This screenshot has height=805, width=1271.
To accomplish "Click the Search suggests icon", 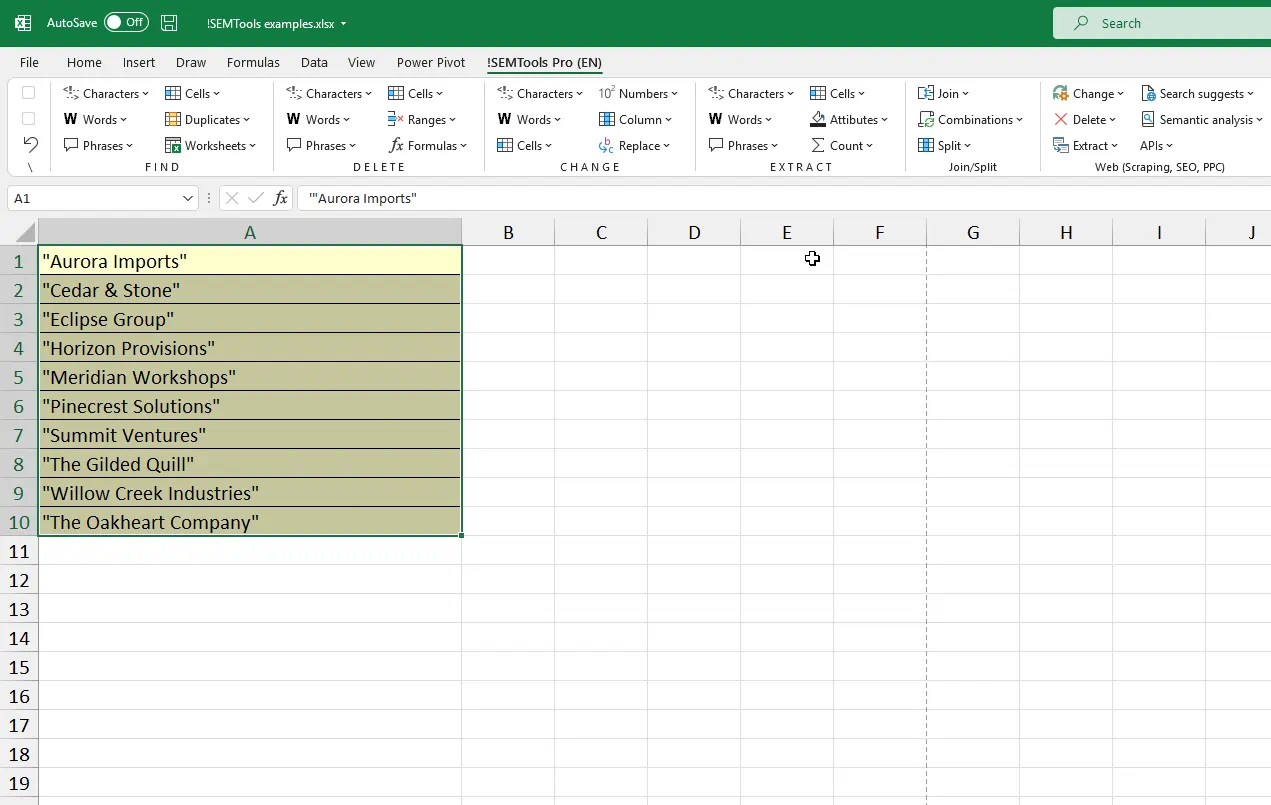I will pyautogui.click(x=1148, y=93).
